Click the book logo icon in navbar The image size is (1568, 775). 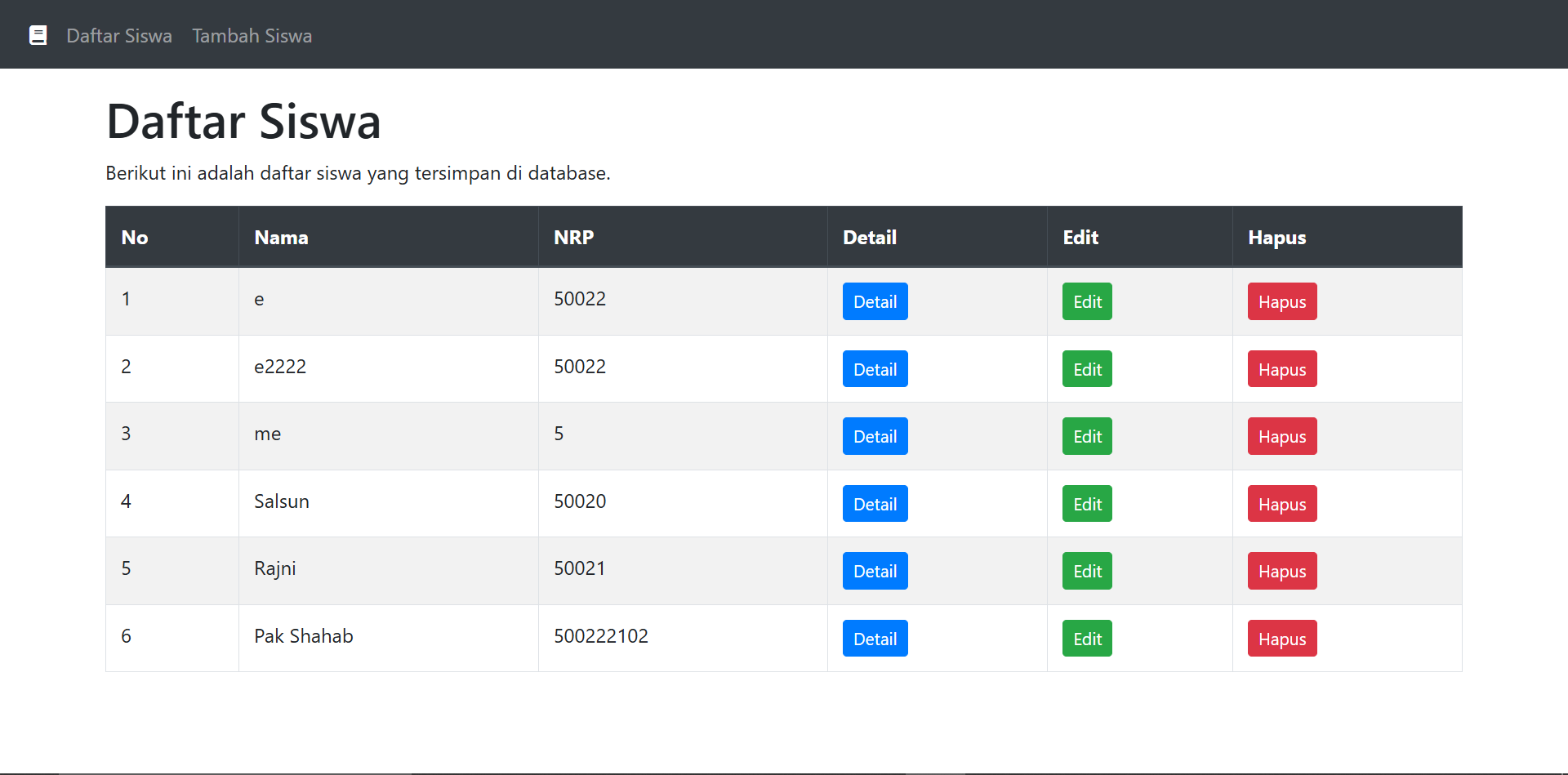(x=38, y=35)
